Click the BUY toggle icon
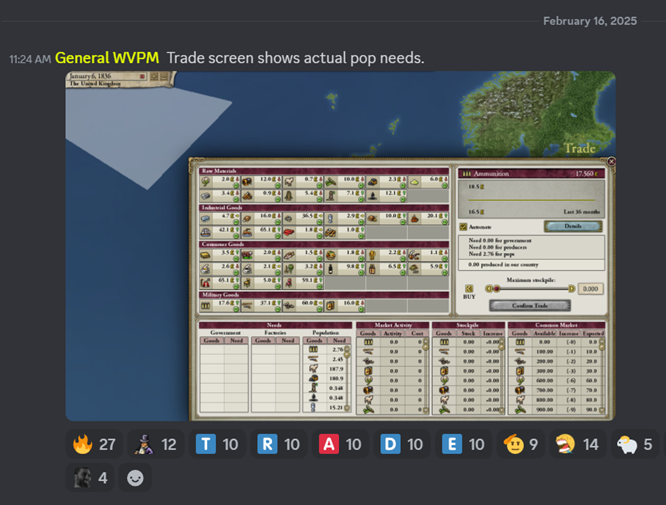 coord(469,289)
